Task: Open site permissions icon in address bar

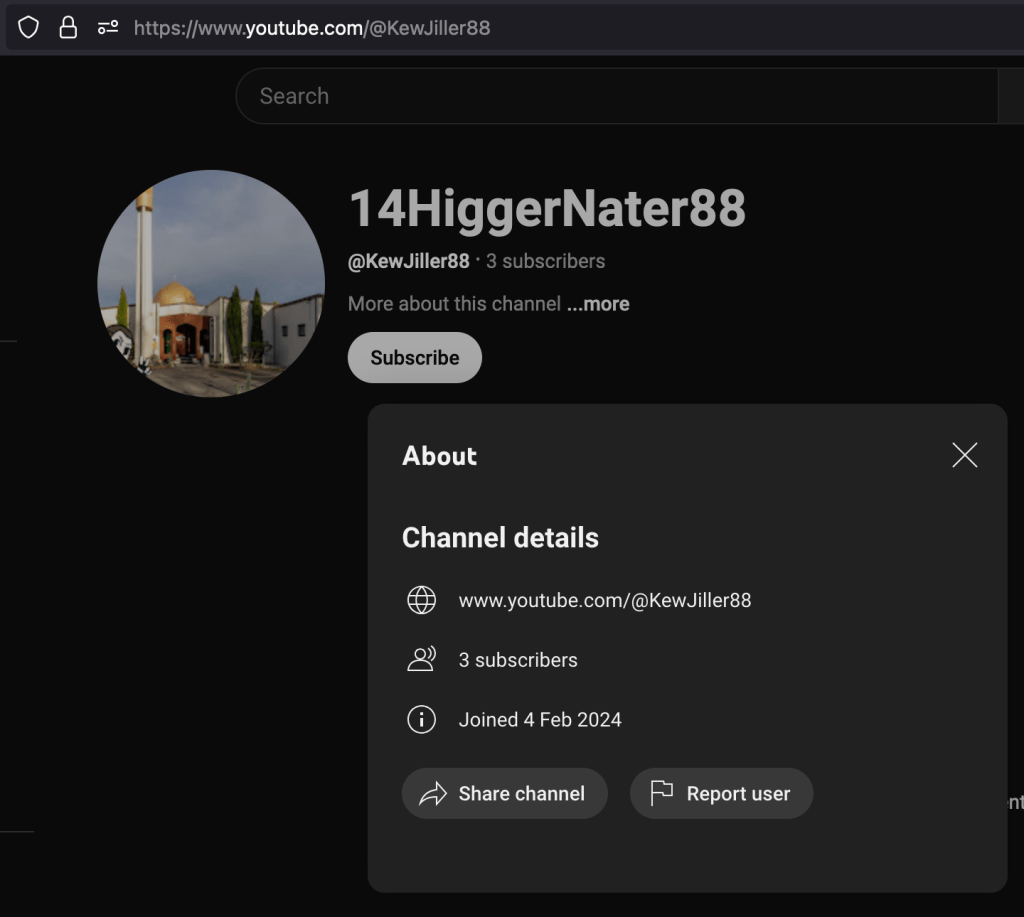Action: (107, 28)
